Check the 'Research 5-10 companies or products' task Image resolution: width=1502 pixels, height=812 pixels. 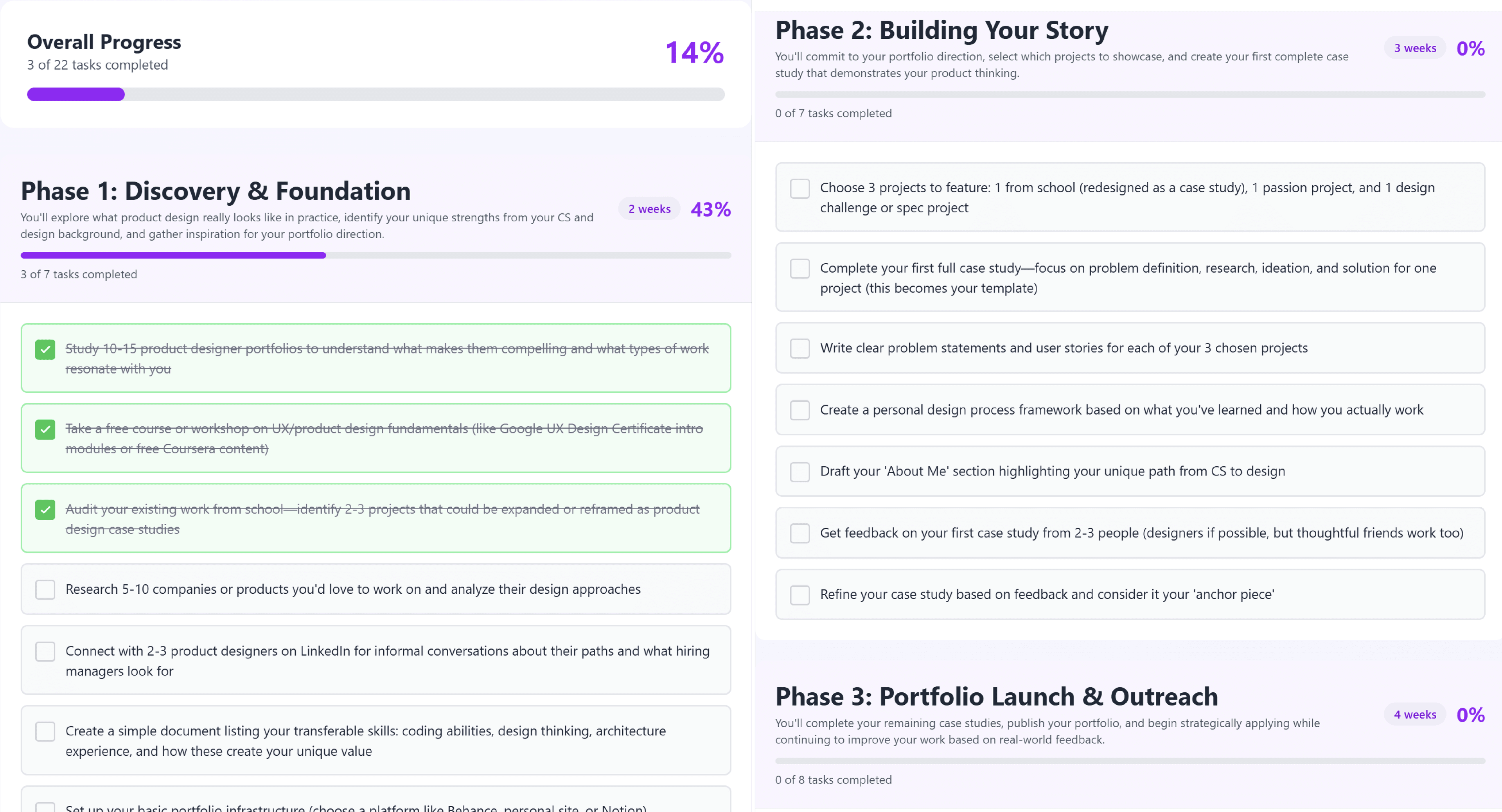(45, 589)
